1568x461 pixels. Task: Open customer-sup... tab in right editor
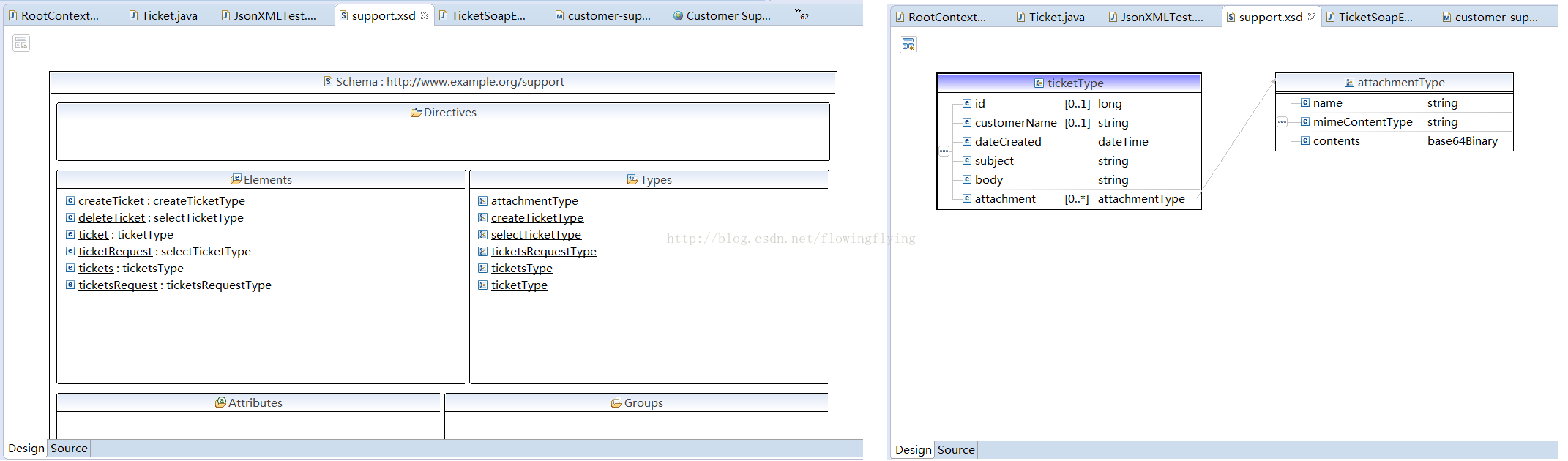[1490, 17]
